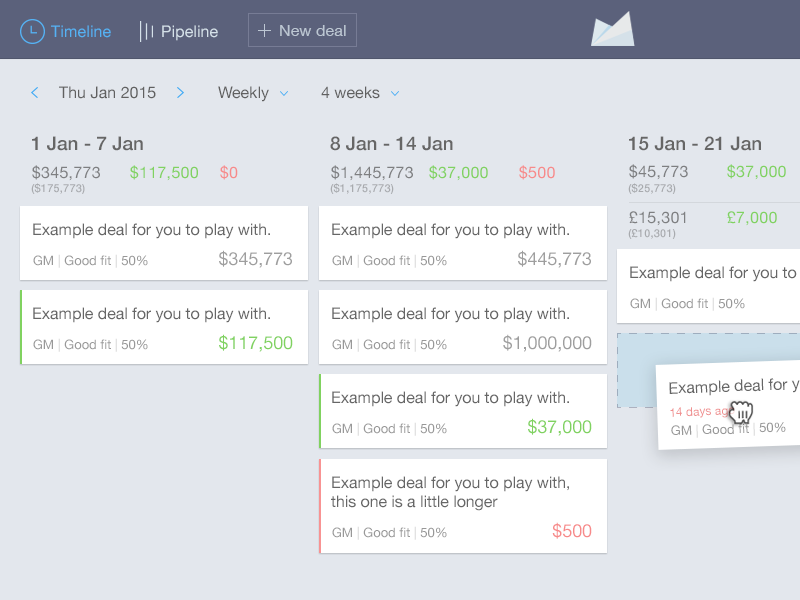Open the 4 weeks dropdown
Screen dimensions: 800x600
pyautogui.click(x=360, y=93)
